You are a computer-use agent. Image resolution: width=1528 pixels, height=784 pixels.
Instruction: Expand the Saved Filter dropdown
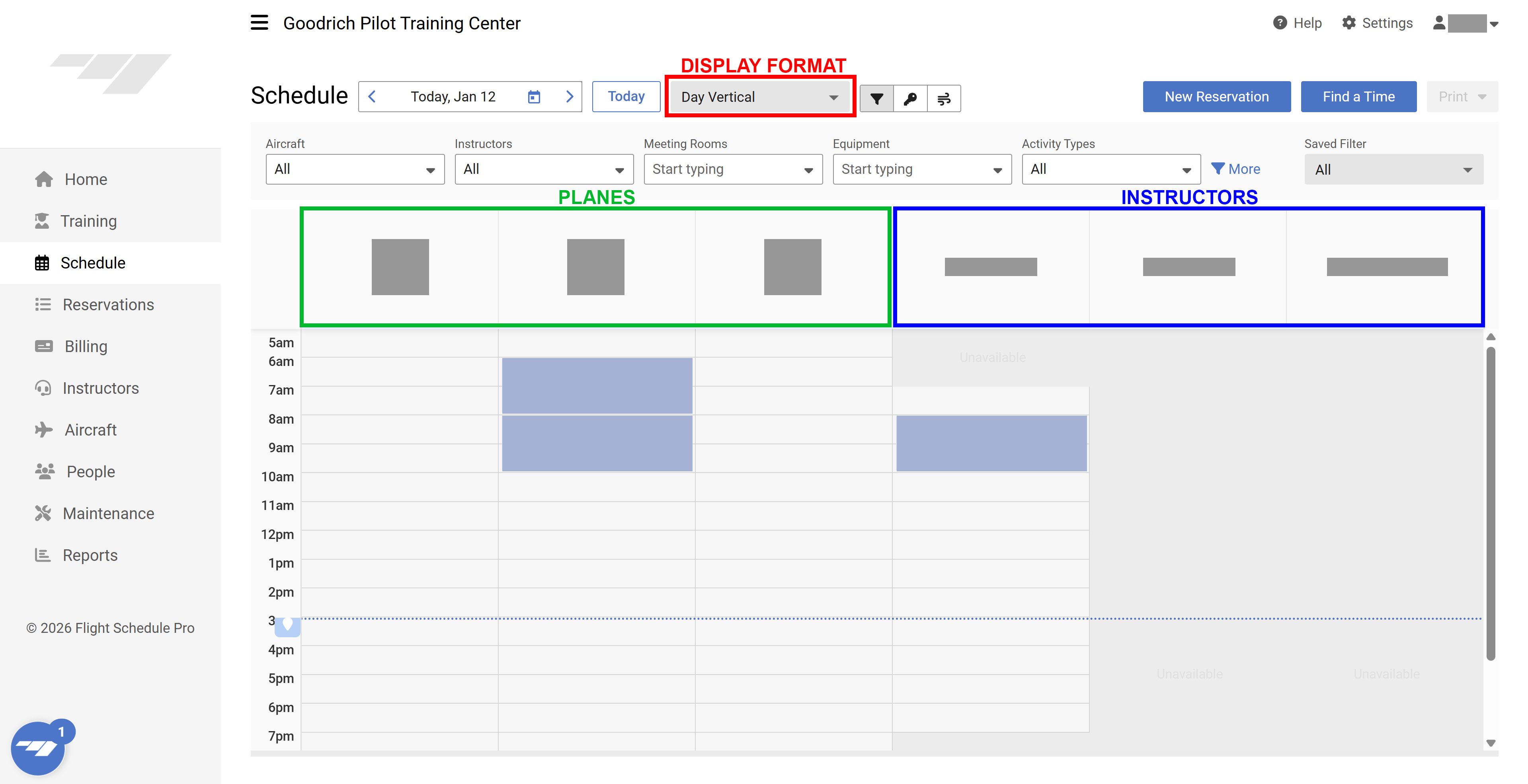pyautogui.click(x=1393, y=169)
